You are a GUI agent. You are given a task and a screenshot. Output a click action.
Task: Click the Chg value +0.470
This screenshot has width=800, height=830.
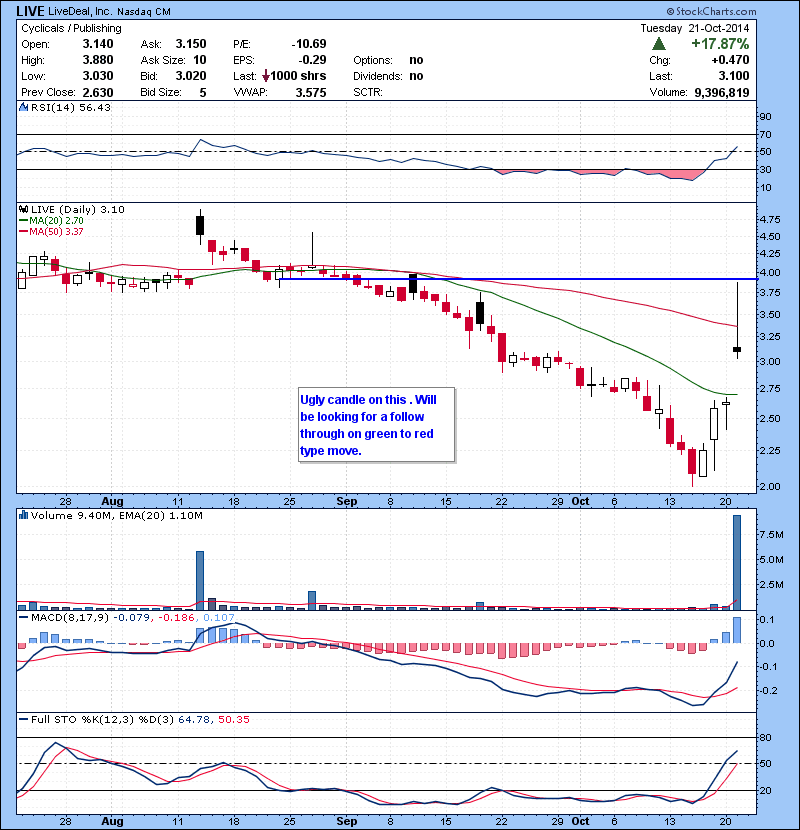pos(730,60)
